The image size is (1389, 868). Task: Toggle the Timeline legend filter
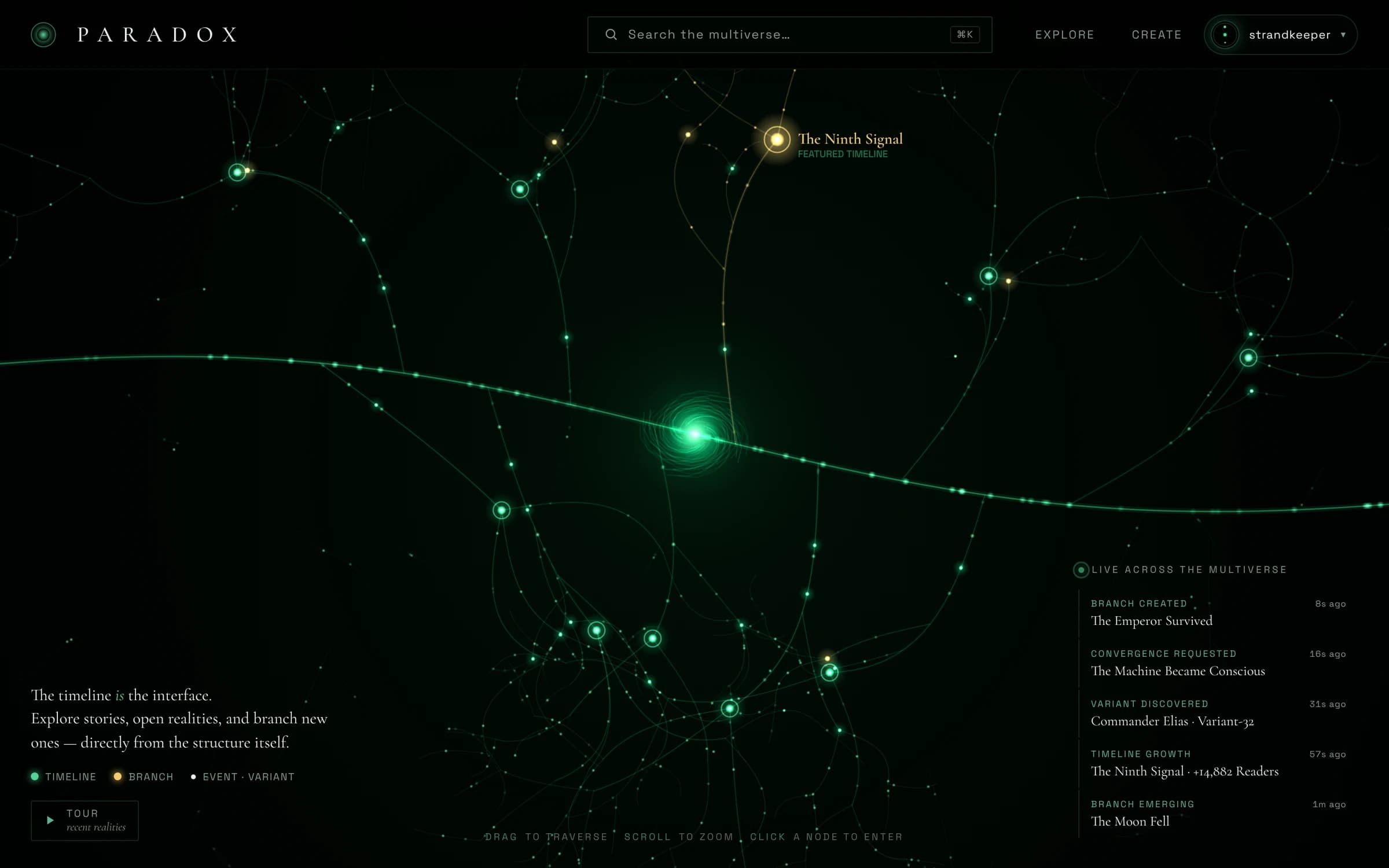(64, 777)
